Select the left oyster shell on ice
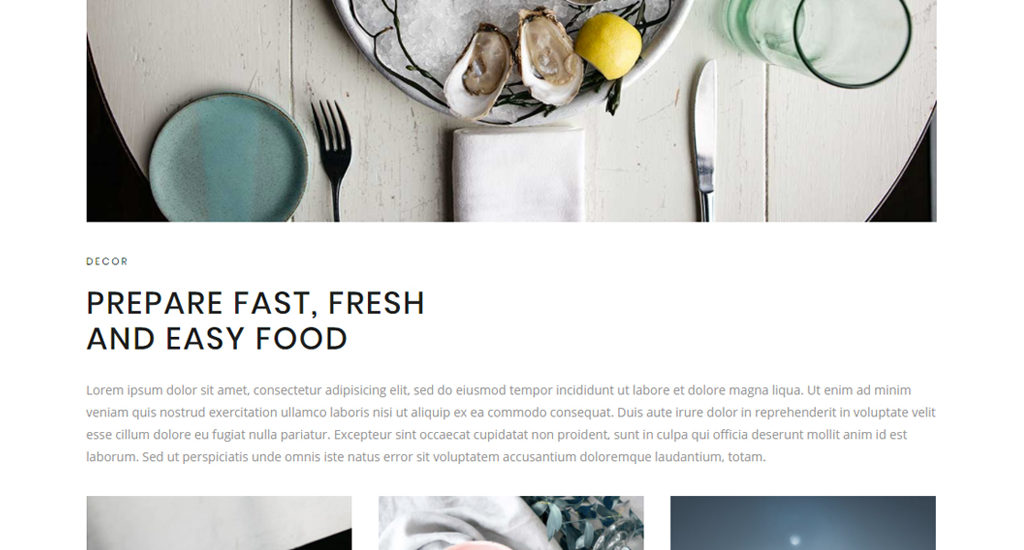The image size is (1024, 550). click(x=479, y=71)
